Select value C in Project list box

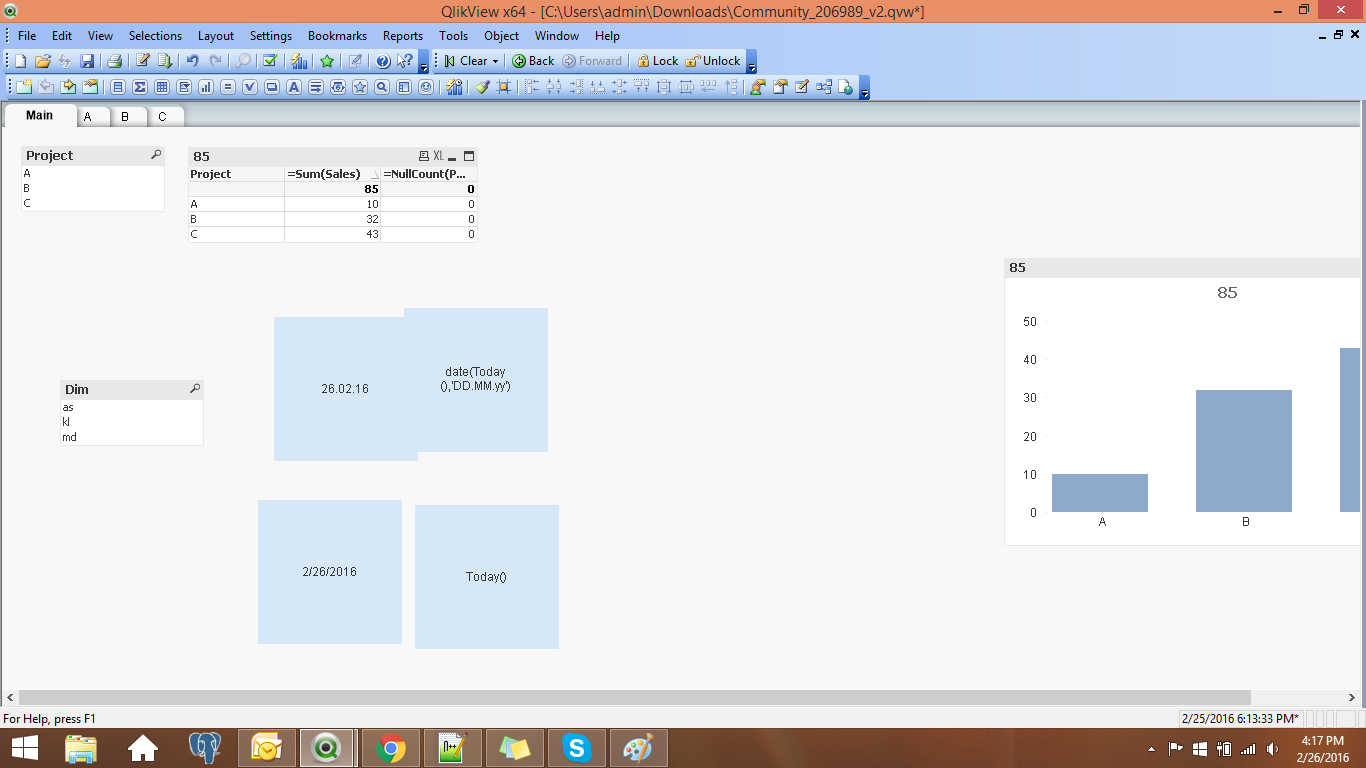93,203
